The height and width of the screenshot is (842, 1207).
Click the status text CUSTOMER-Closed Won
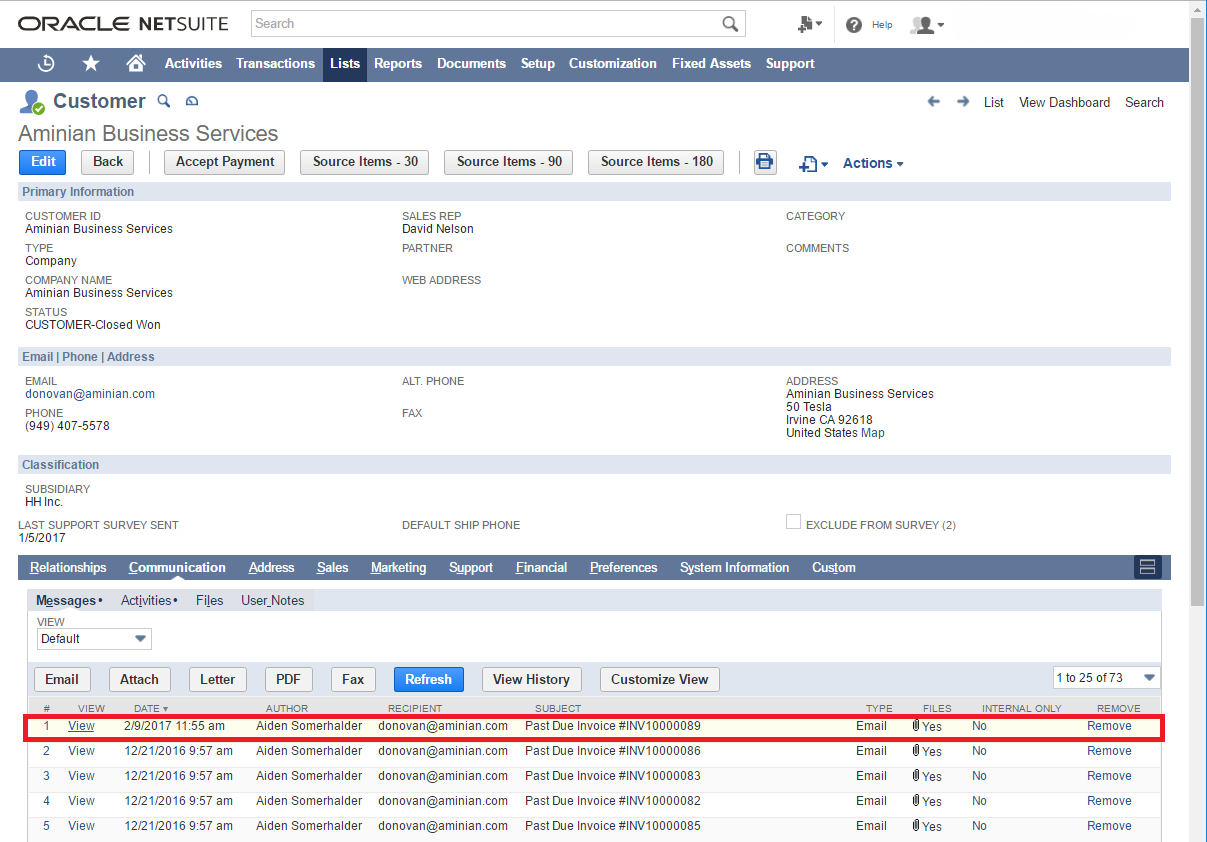point(93,325)
